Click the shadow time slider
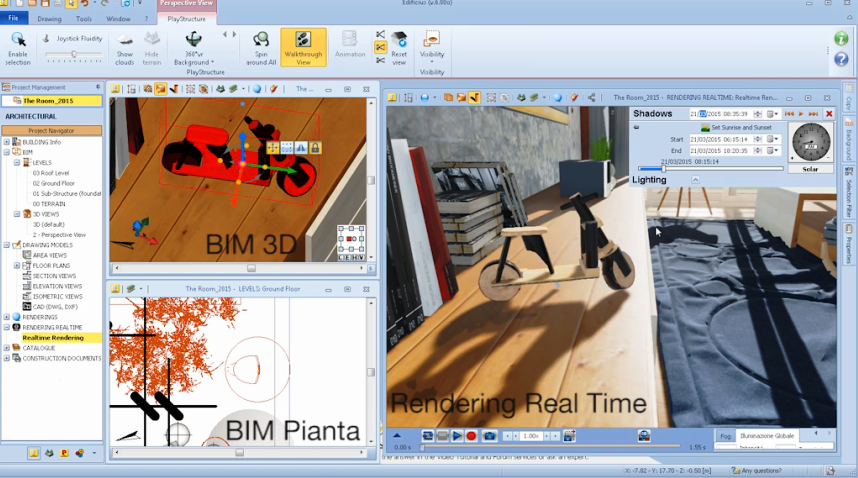The width and height of the screenshot is (858, 478). (x=710, y=169)
